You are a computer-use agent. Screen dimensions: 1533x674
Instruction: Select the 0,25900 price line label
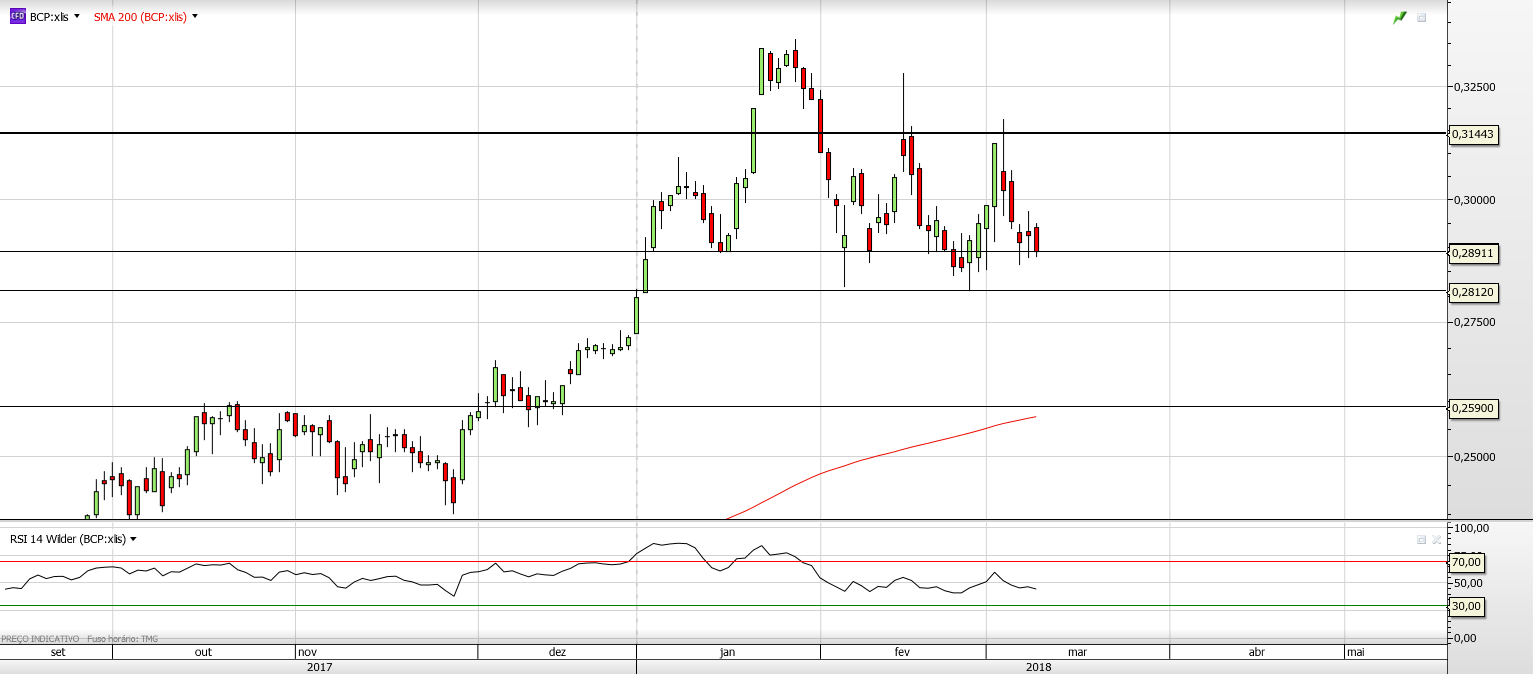pos(1472,408)
